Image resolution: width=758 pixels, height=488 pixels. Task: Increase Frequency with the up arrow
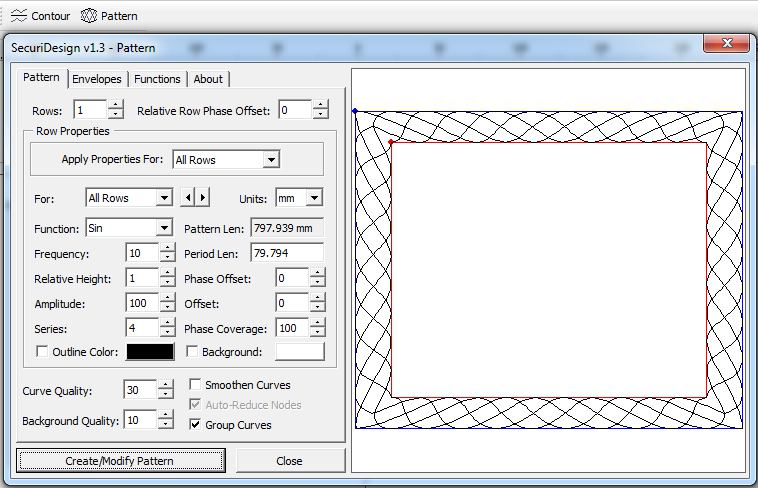167,248
